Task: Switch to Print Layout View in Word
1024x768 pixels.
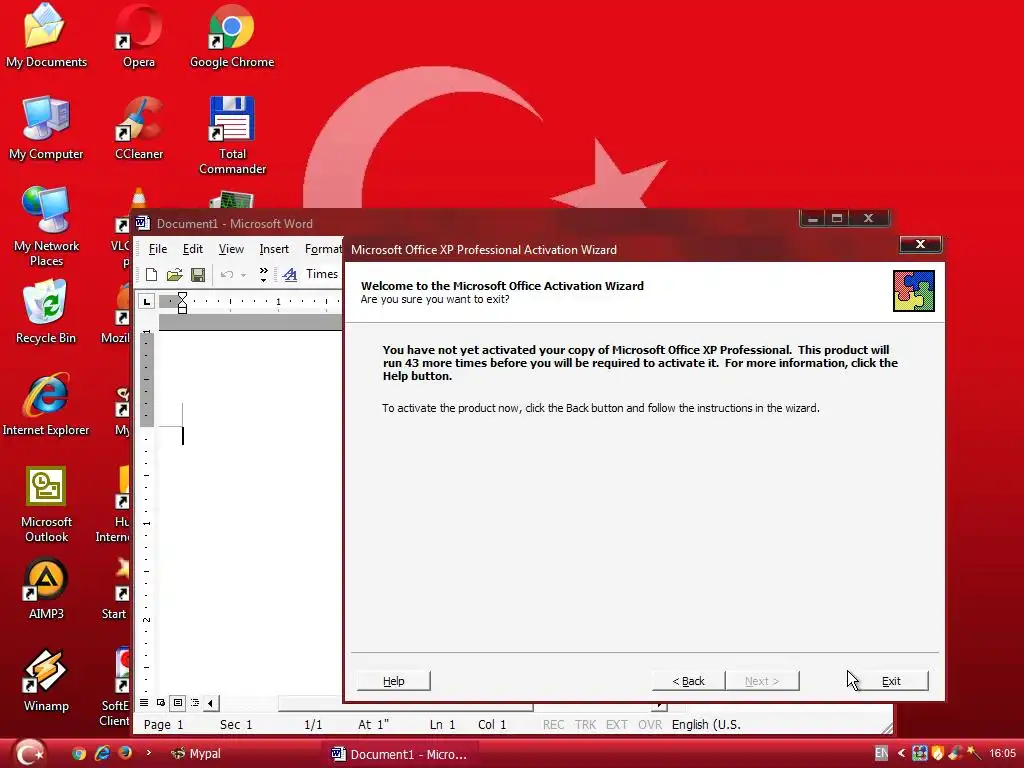Action: point(178,703)
